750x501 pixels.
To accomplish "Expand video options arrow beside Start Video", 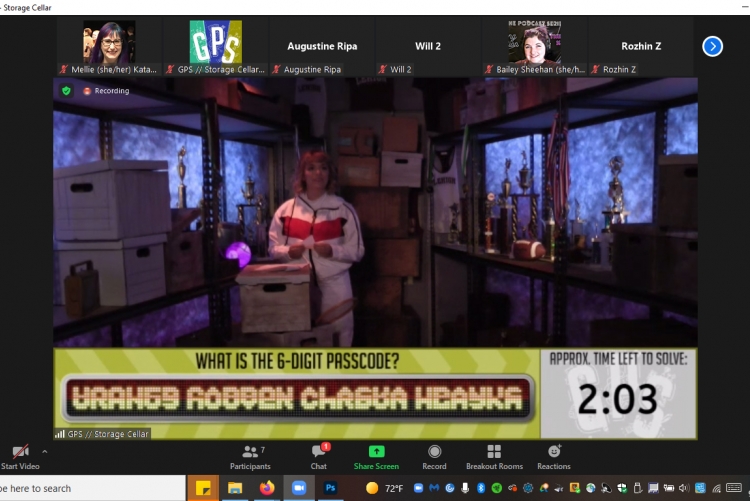I will click(44, 451).
